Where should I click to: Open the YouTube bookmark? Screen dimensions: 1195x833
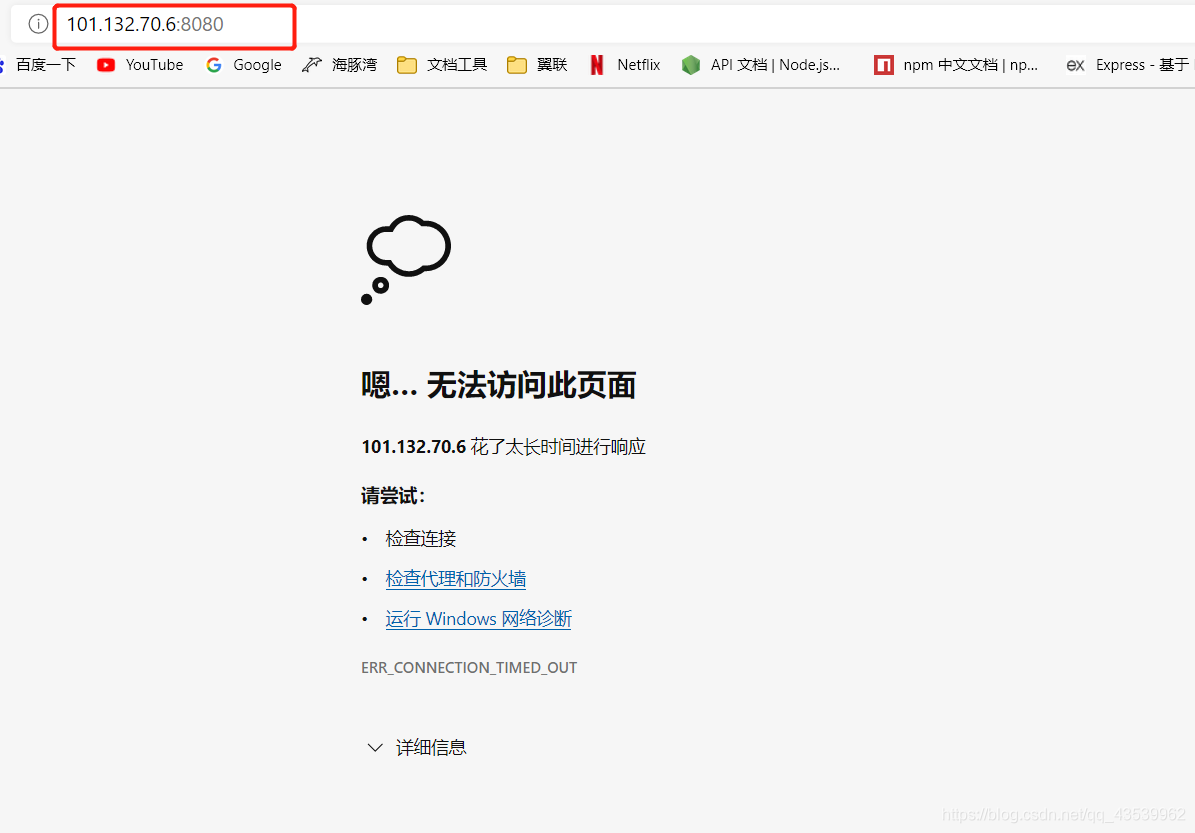coord(140,65)
